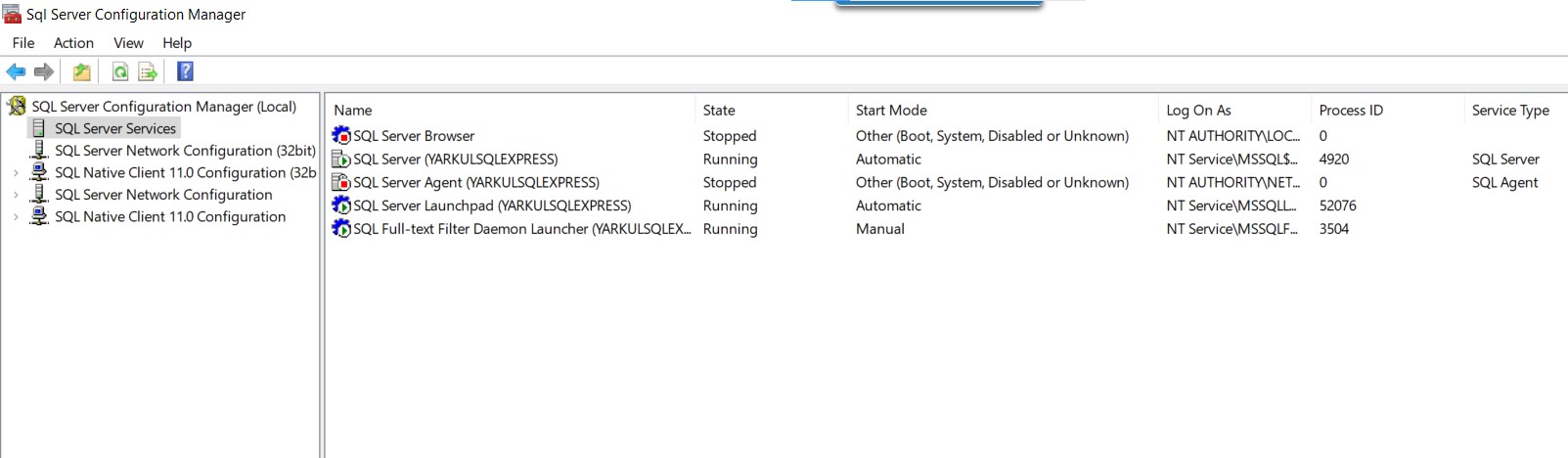Open the File menu

point(23,43)
